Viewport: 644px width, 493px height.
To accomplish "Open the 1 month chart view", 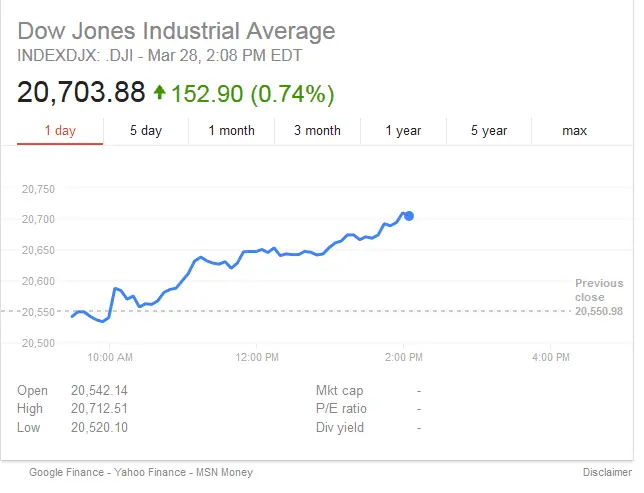I will (231, 131).
